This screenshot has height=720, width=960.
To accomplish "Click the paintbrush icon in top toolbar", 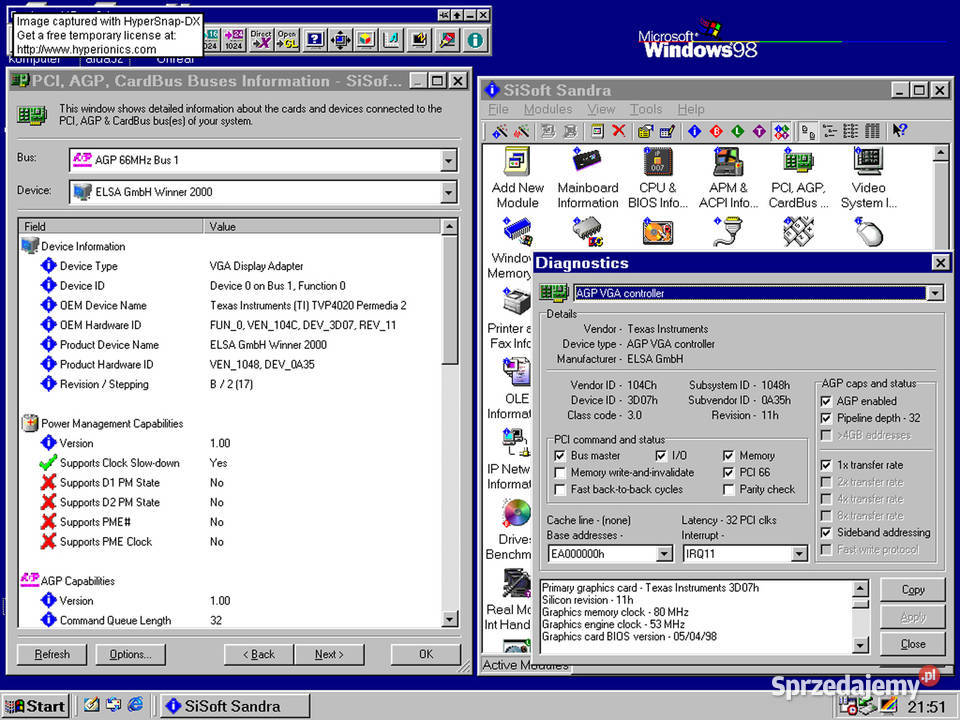I will click(448, 40).
